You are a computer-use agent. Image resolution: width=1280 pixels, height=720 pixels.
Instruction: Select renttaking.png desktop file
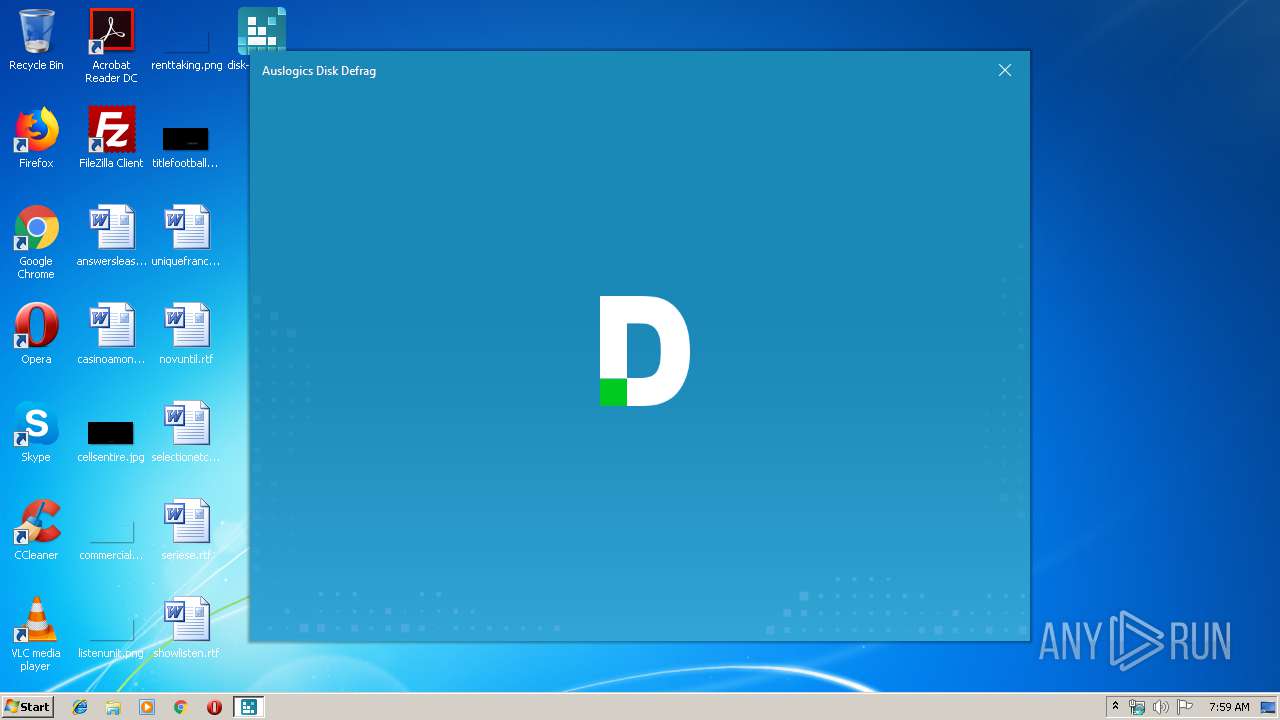point(187,48)
